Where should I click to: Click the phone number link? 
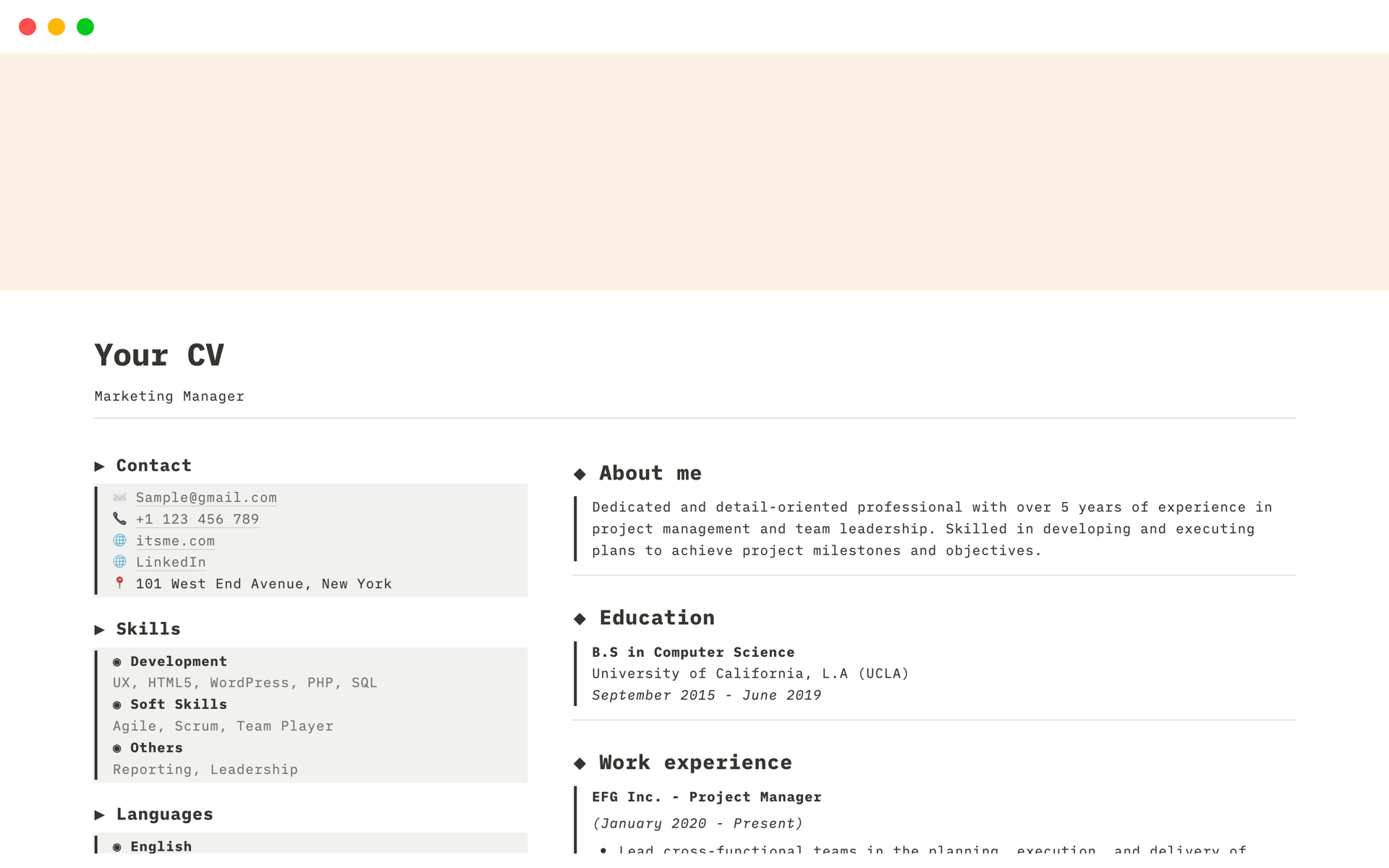point(197,519)
